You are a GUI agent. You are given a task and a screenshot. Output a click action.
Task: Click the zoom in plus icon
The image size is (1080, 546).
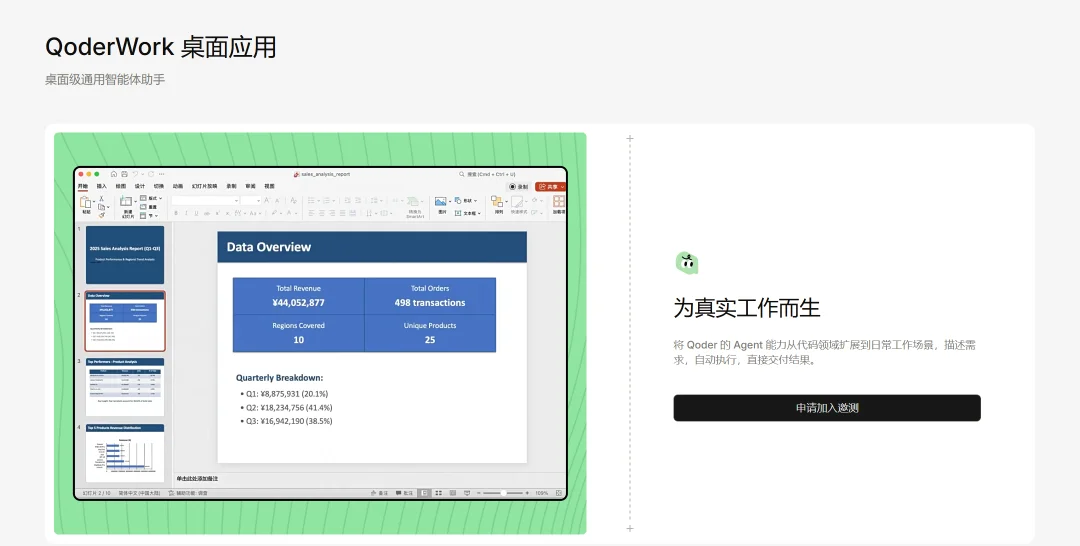pos(527,493)
